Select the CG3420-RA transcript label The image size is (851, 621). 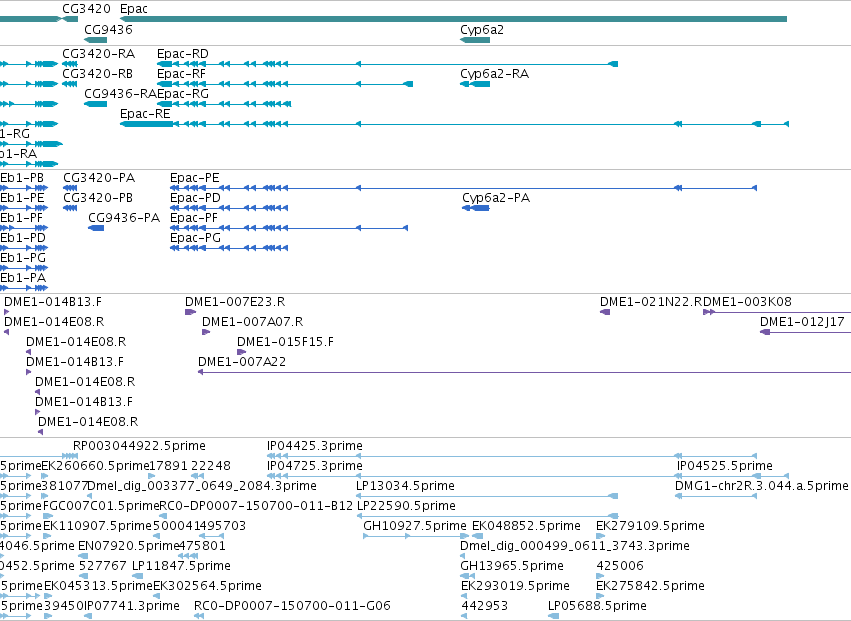click(x=99, y=54)
